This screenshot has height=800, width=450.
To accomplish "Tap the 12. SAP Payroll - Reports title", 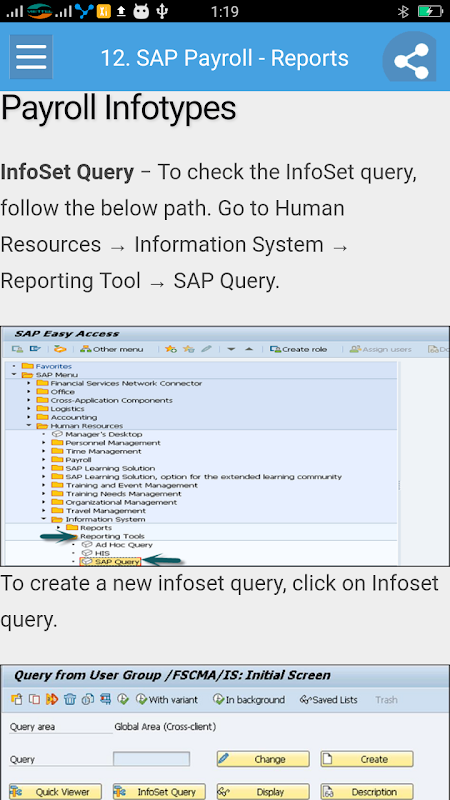I will point(224,58).
